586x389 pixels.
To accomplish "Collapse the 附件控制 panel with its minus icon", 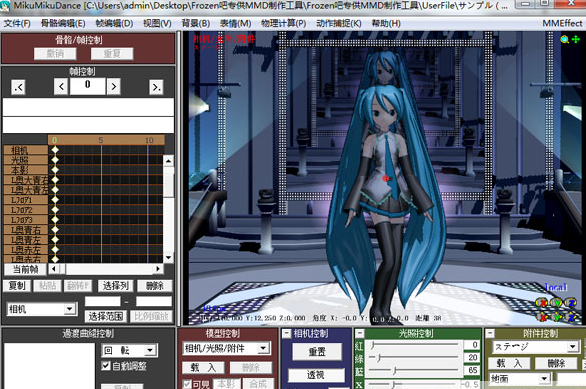I will [490, 333].
